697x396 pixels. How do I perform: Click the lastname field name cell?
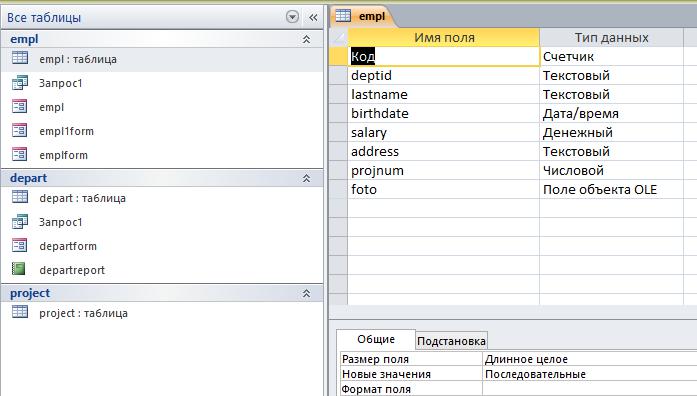click(444, 95)
